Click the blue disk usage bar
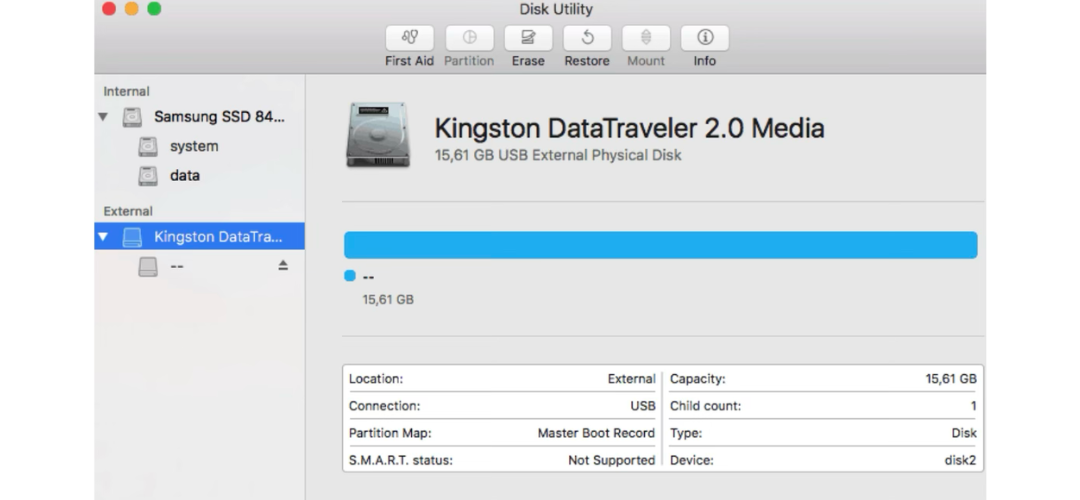 pos(660,245)
